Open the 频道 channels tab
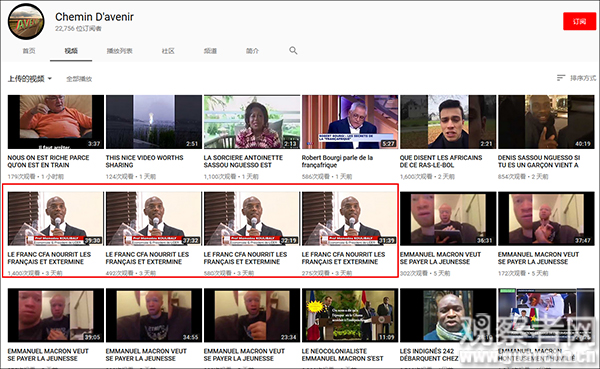 tap(210, 51)
